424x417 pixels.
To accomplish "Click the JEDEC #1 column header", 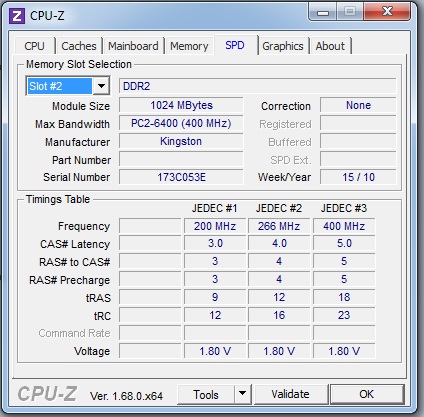I will tap(214, 208).
